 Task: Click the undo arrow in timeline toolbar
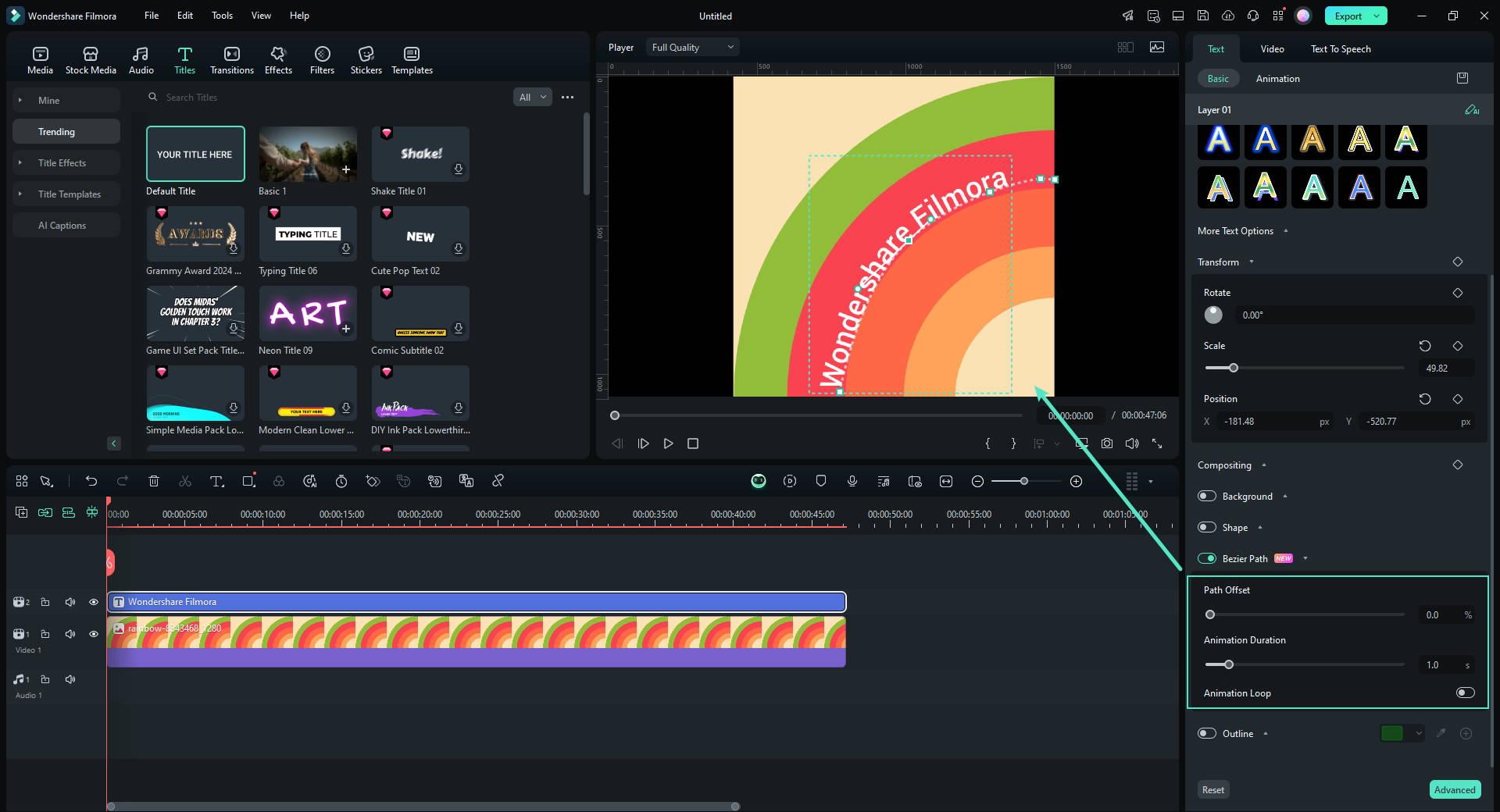click(x=91, y=481)
